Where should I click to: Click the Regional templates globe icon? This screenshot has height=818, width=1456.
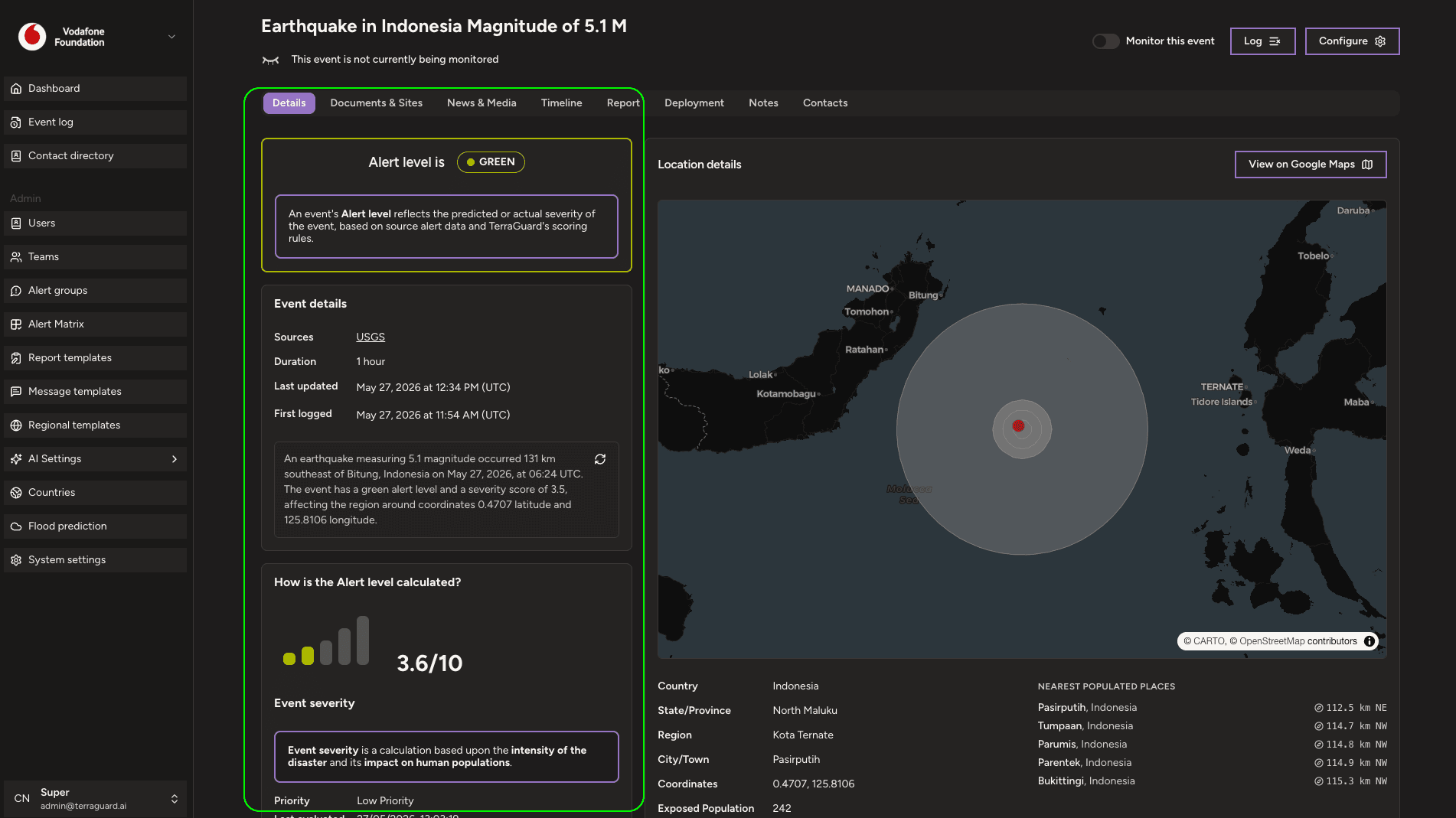click(x=16, y=425)
